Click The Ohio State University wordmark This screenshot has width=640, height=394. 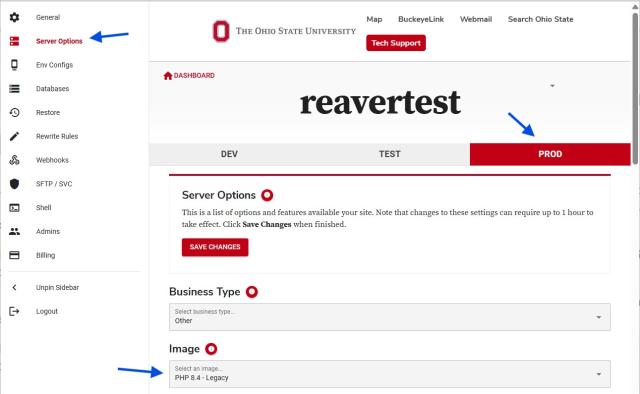(296, 31)
